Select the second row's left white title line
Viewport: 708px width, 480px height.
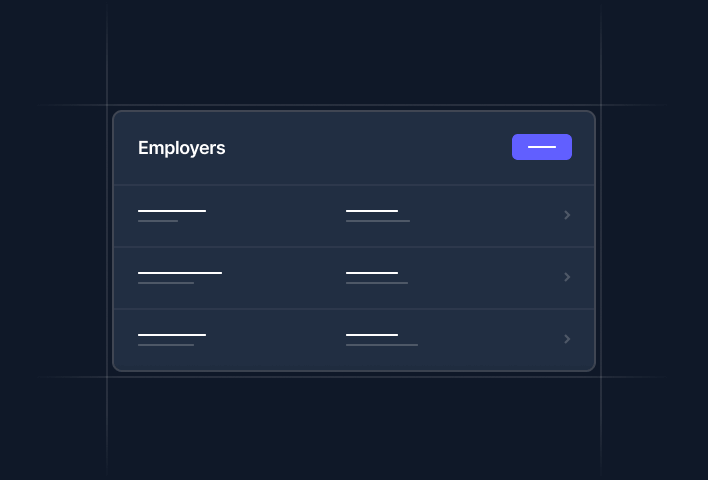tap(180, 272)
